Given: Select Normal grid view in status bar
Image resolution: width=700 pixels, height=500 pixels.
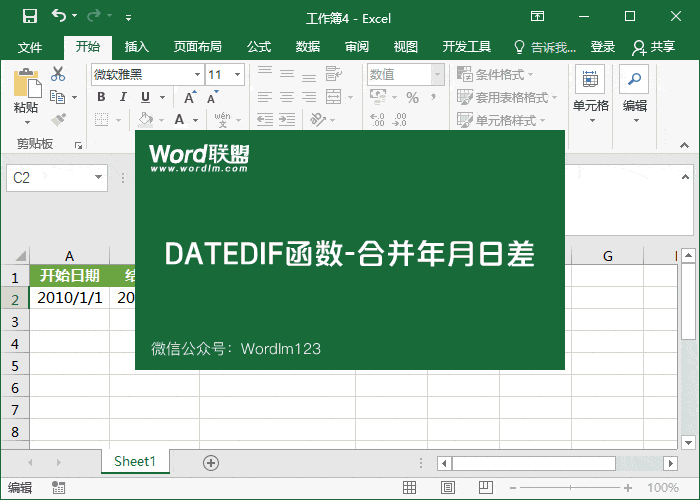Looking at the screenshot, I should tap(409, 488).
